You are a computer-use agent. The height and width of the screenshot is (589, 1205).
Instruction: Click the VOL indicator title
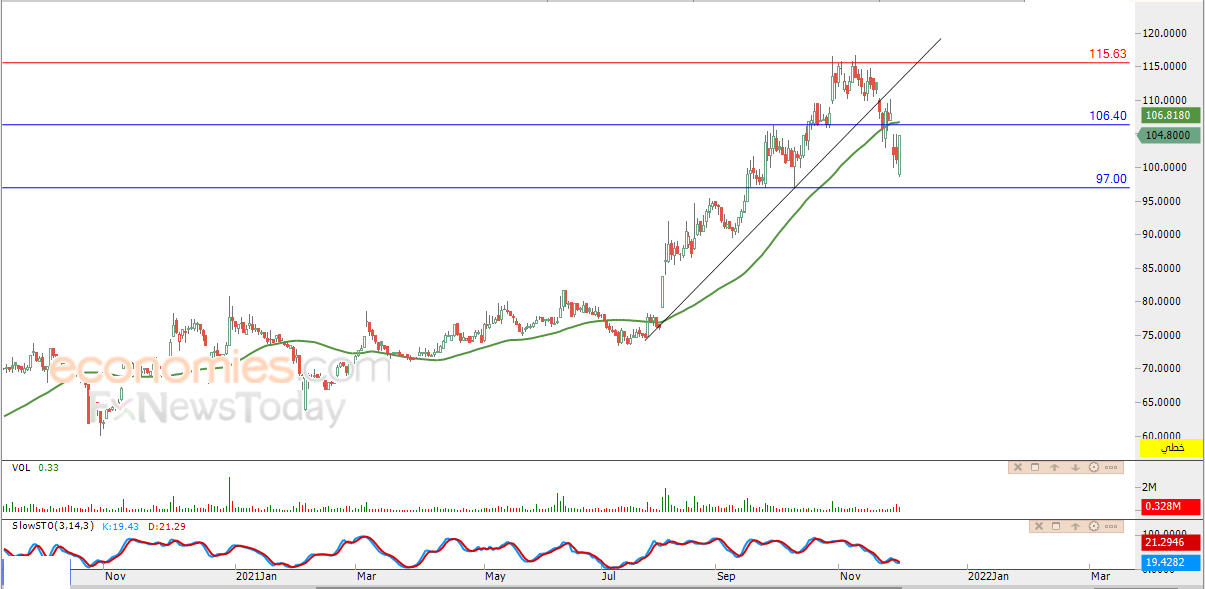20,467
